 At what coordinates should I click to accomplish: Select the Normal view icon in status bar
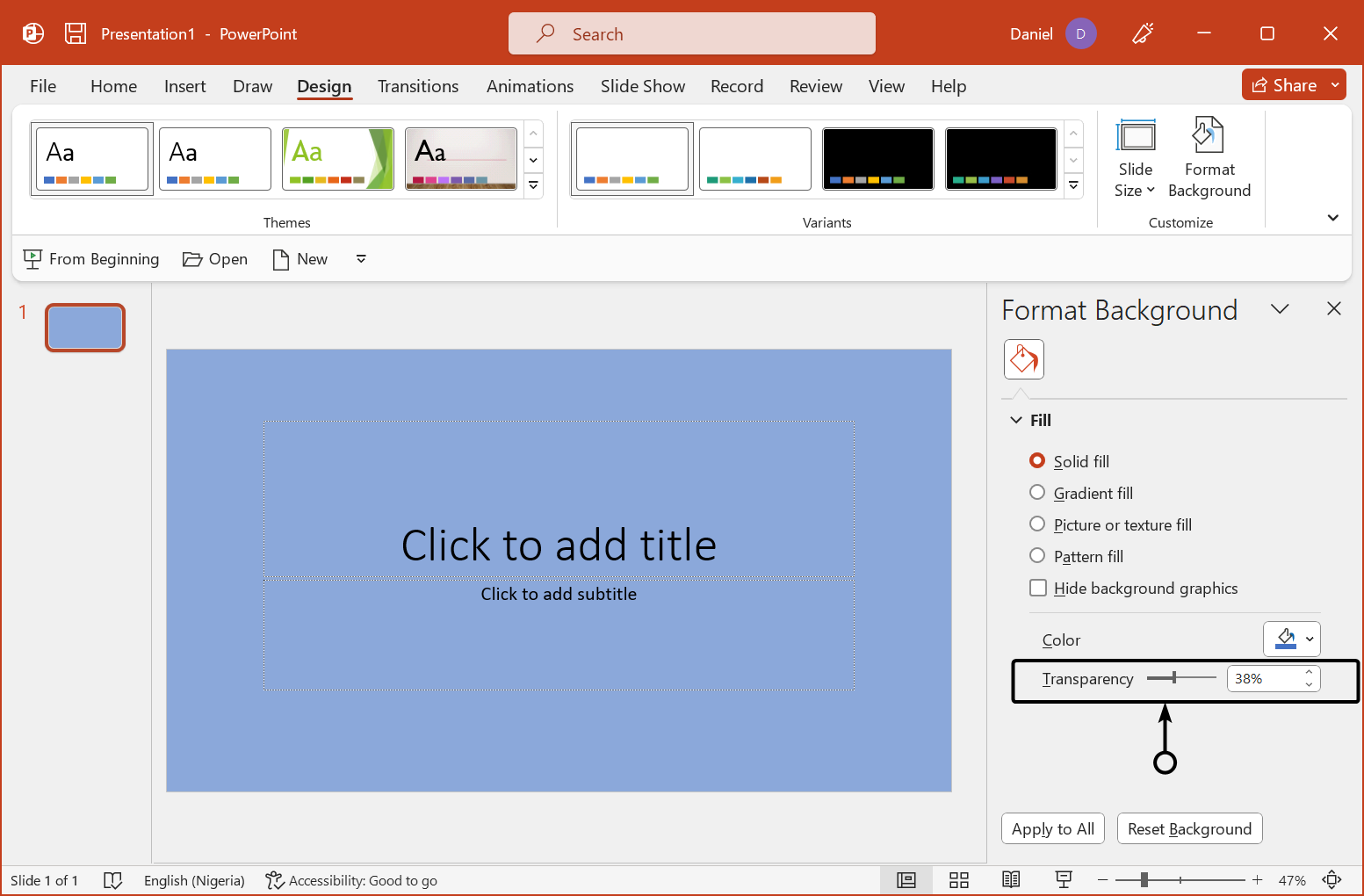point(906,879)
